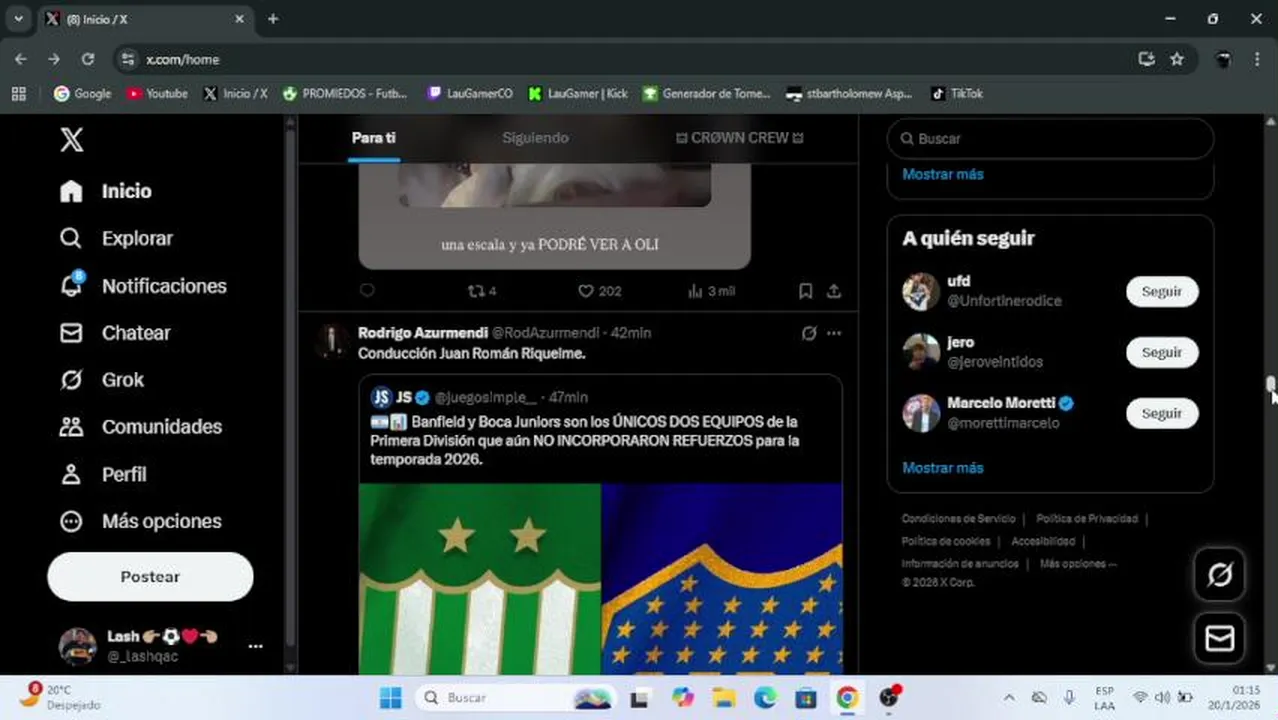The height and width of the screenshot is (720, 1278).
Task: Open the TikTok bookmark
Action: [957, 93]
